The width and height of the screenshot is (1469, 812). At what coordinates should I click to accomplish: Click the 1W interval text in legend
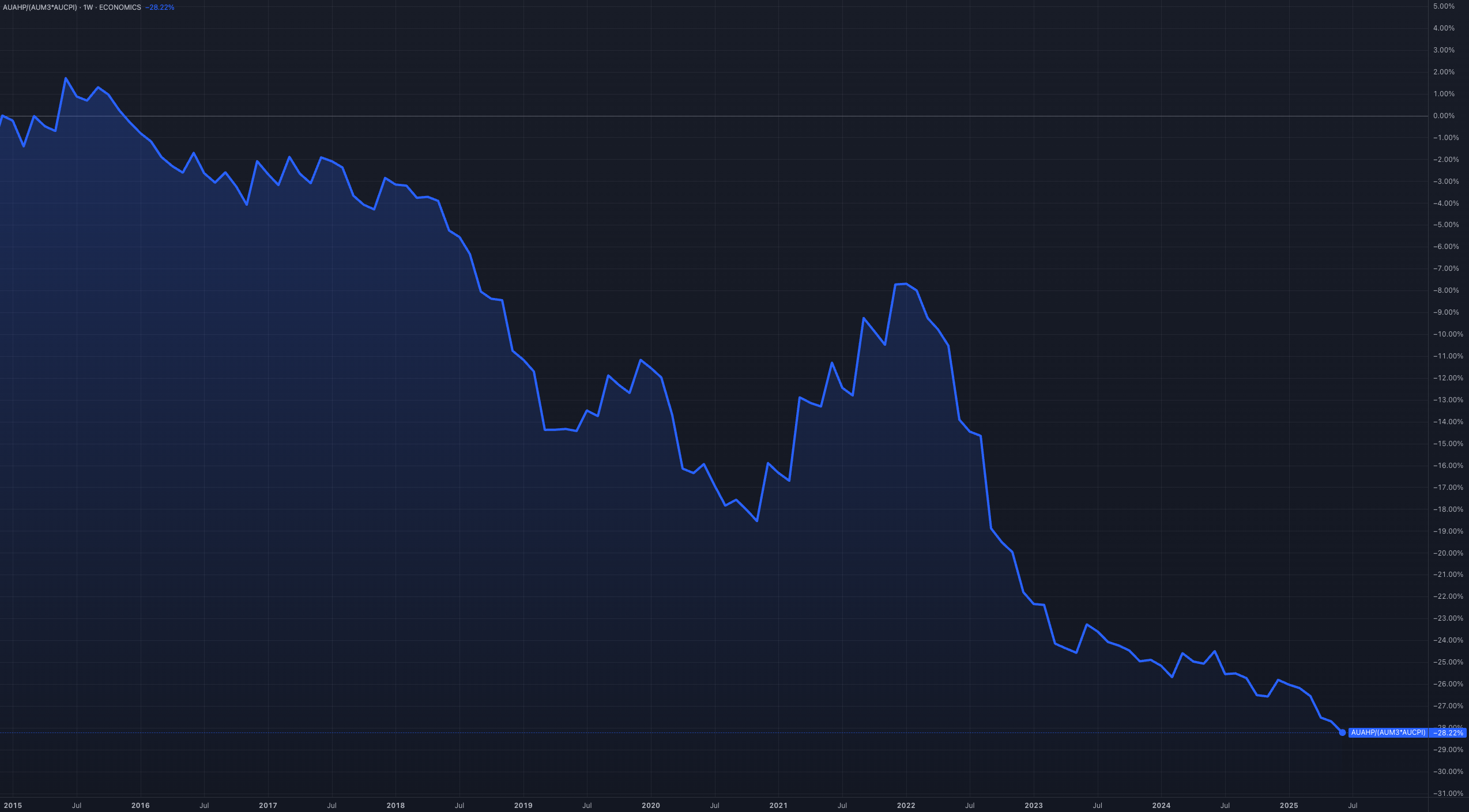88,7
